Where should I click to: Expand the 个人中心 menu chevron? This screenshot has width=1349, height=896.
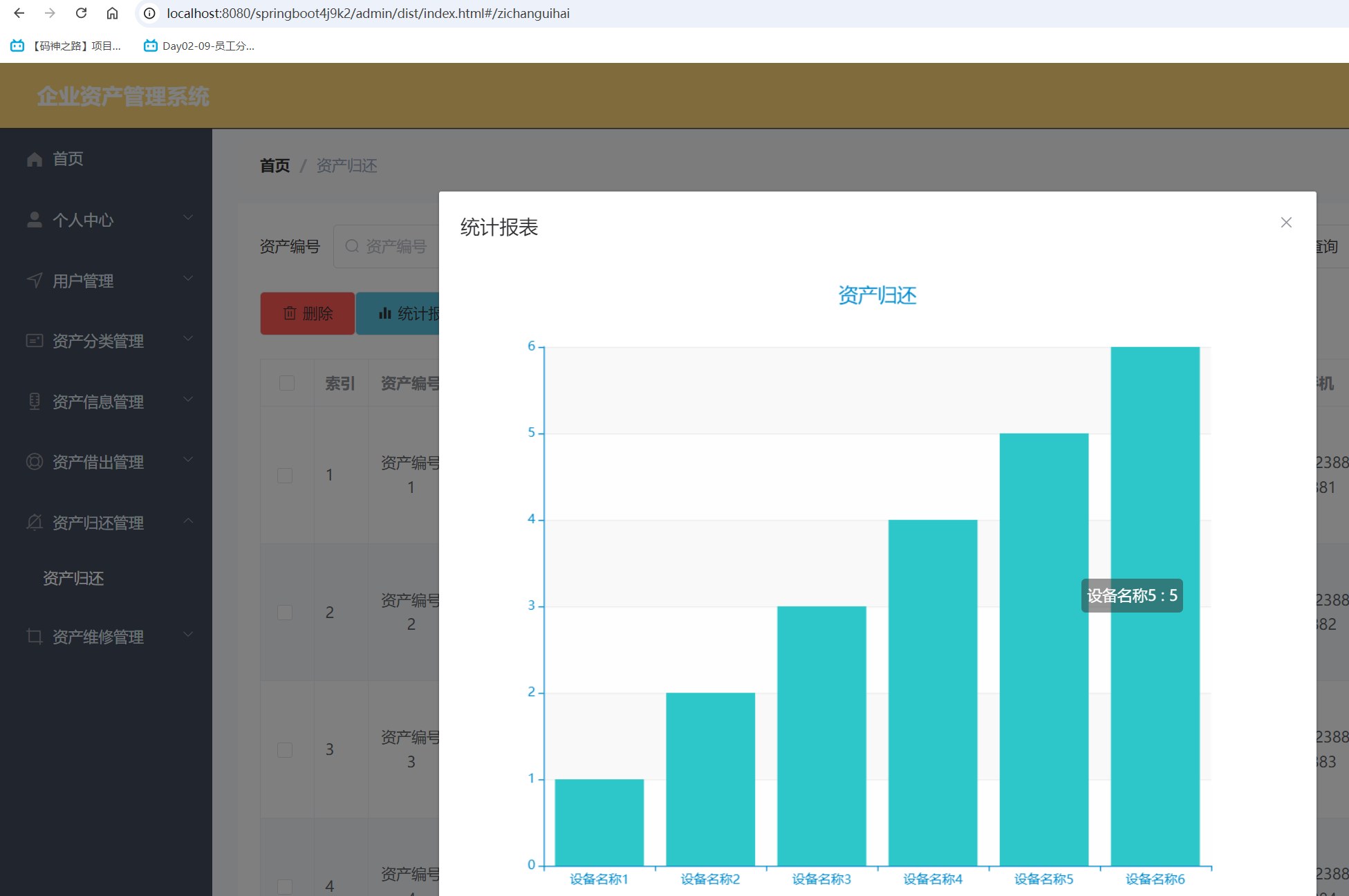[x=188, y=218]
